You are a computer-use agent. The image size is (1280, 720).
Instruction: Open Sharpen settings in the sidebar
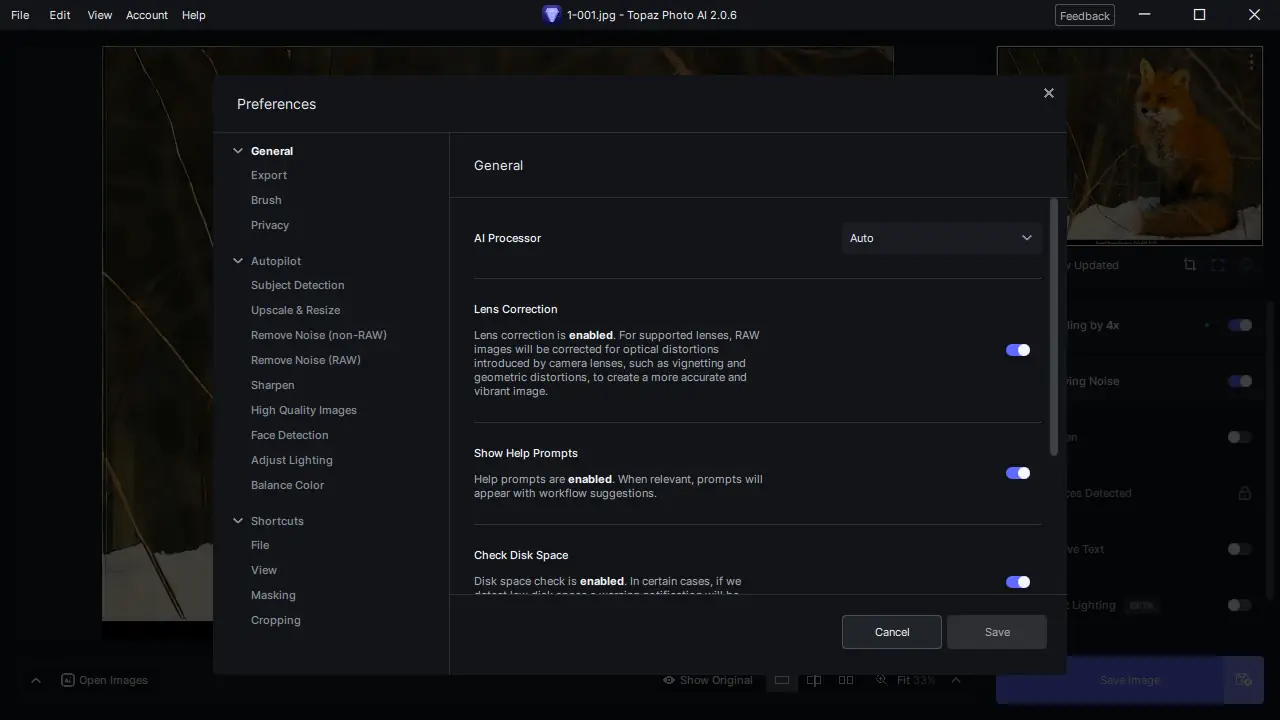tap(273, 385)
